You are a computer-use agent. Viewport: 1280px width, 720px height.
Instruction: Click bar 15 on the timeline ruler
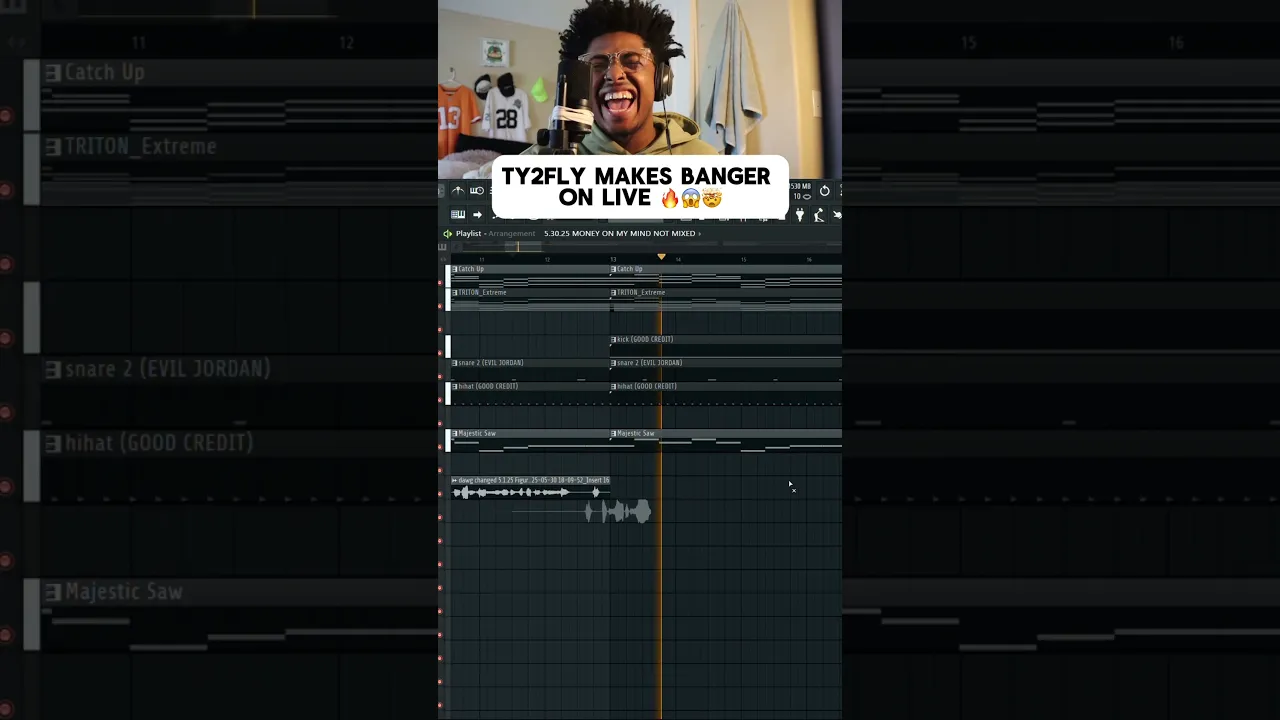click(743, 259)
